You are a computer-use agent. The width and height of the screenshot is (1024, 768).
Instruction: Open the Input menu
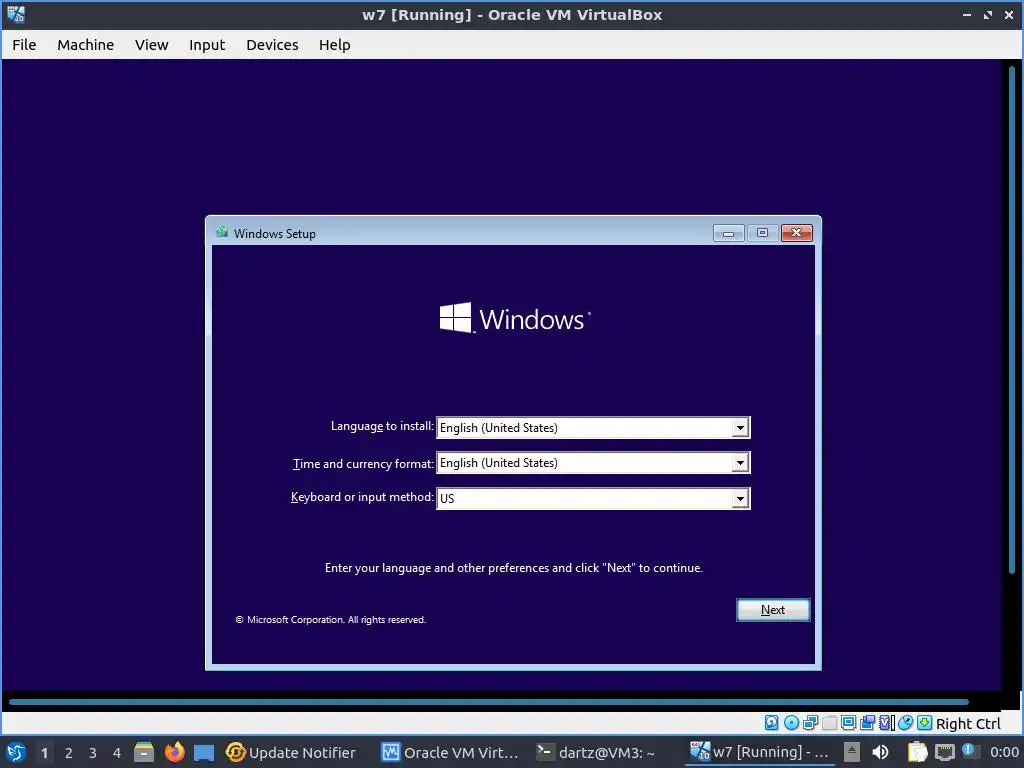point(207,44)
